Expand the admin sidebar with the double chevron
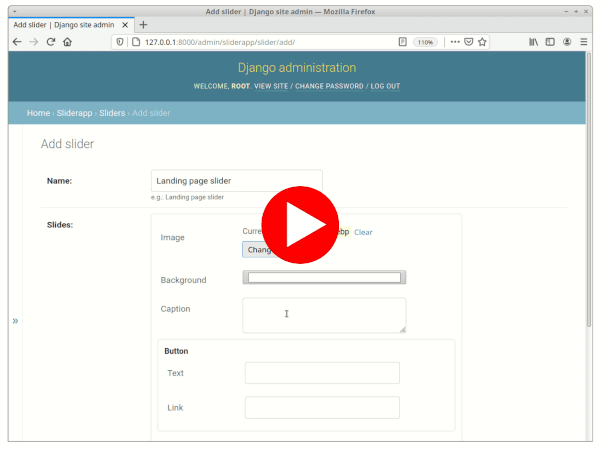 (15, 321)
